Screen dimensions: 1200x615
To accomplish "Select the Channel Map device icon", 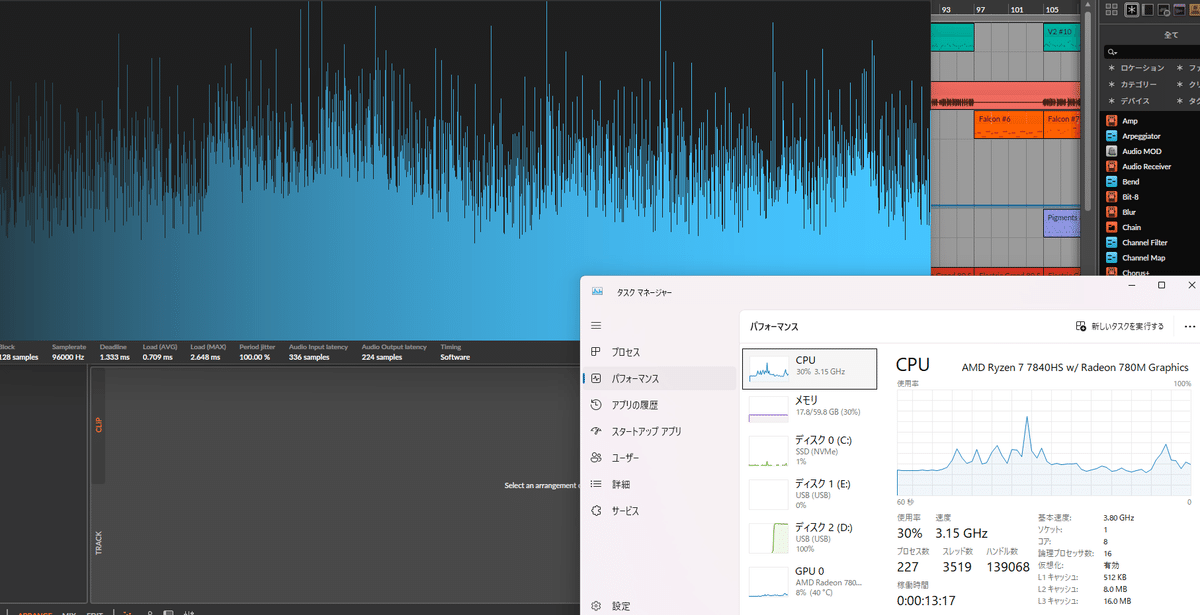I will (1111, 257).
